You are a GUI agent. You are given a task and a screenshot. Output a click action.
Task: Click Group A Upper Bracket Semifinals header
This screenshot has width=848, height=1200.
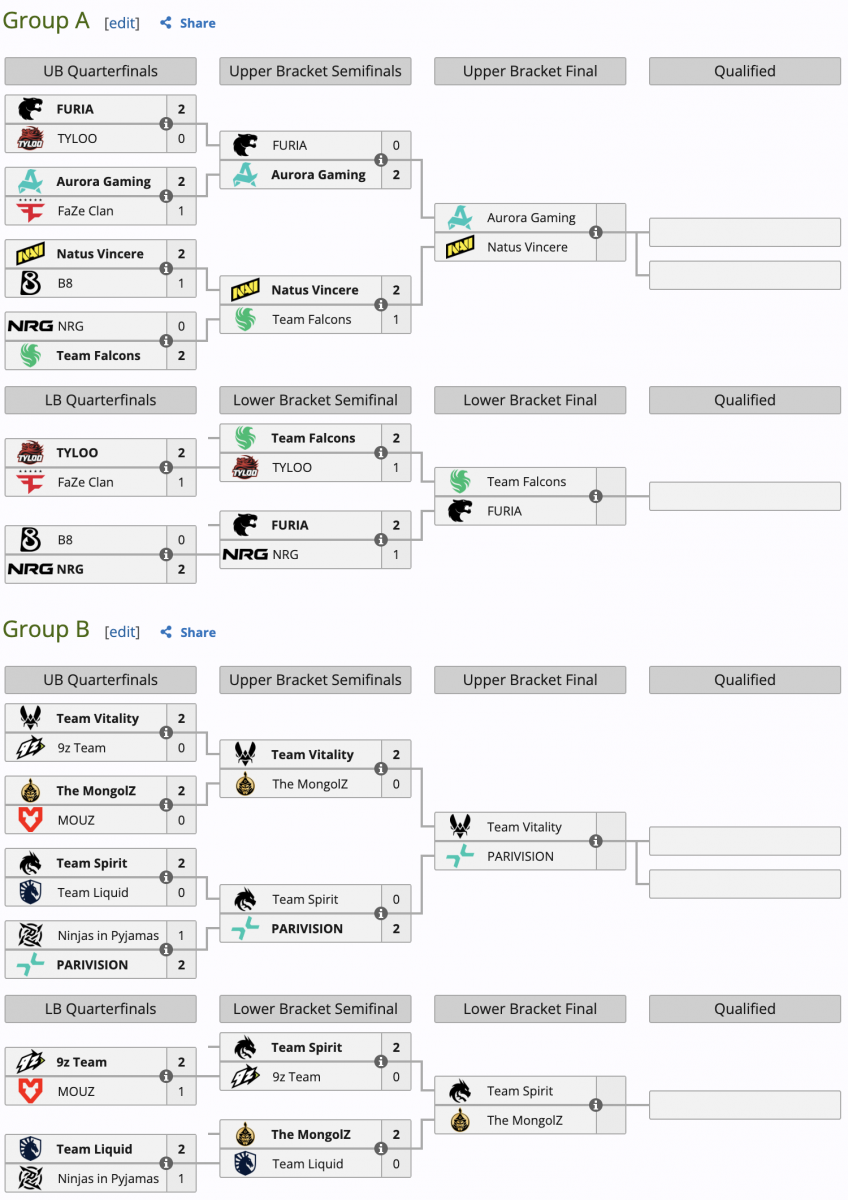(x=315, y=71)
